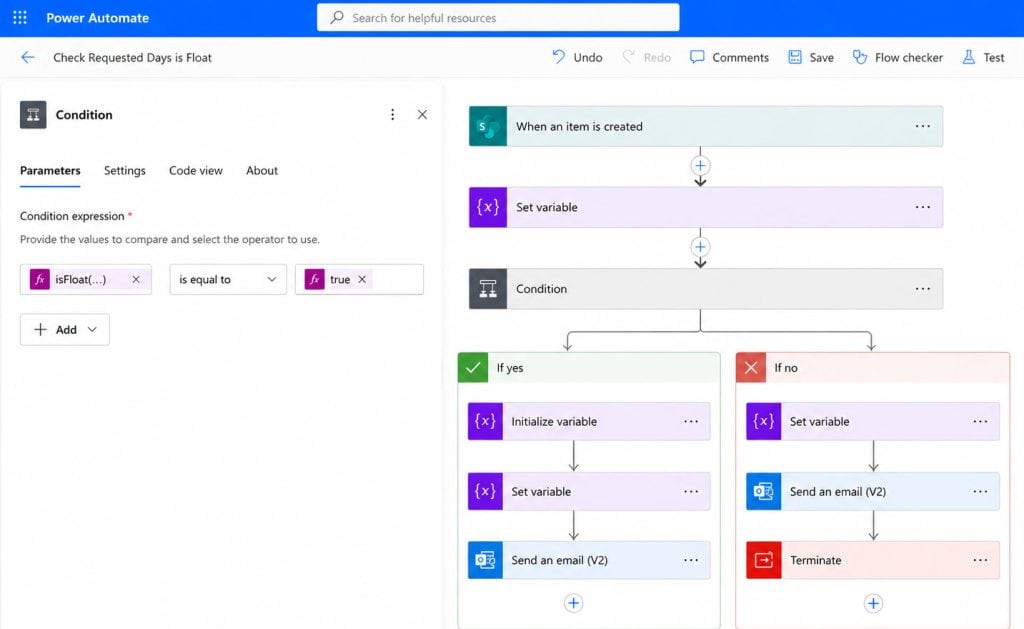Screen dimensions: 1024x629
Task: Insert step after 'When an item is created'
Action: pyautogui.click(x=700, y=166)
